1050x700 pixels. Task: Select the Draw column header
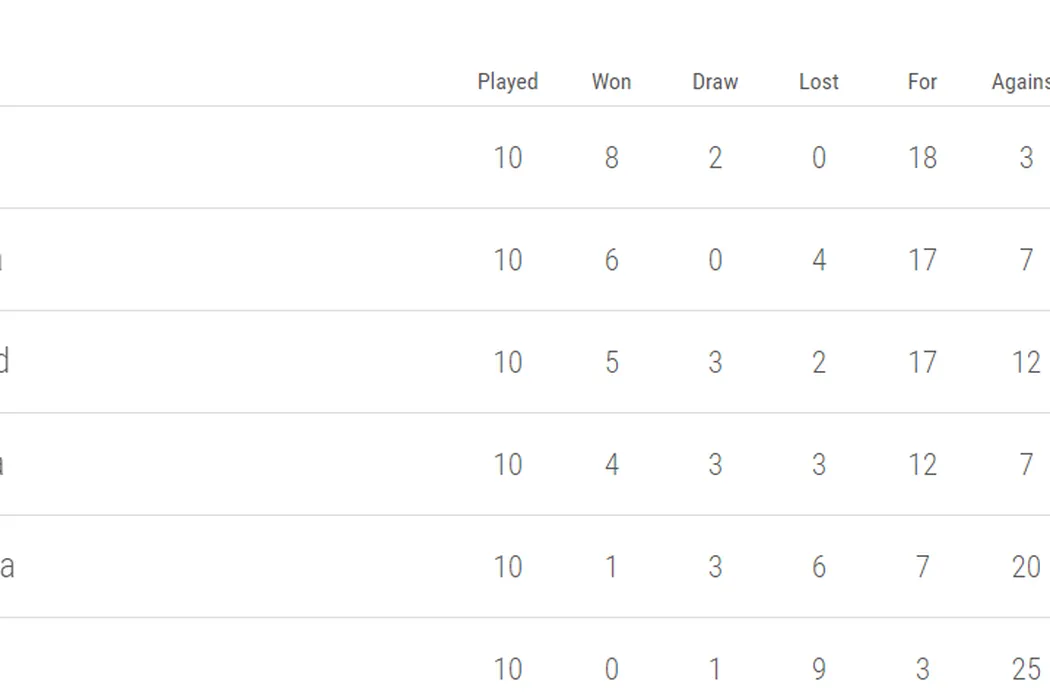tap(715, 82)
